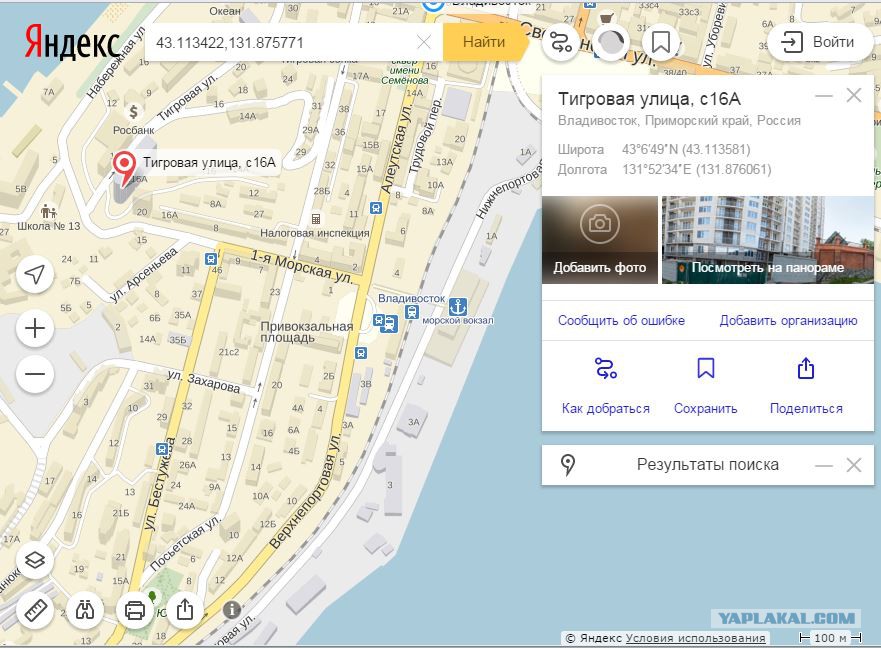
Task: Zoom out with the minus button
Action: tap(35, 374)
